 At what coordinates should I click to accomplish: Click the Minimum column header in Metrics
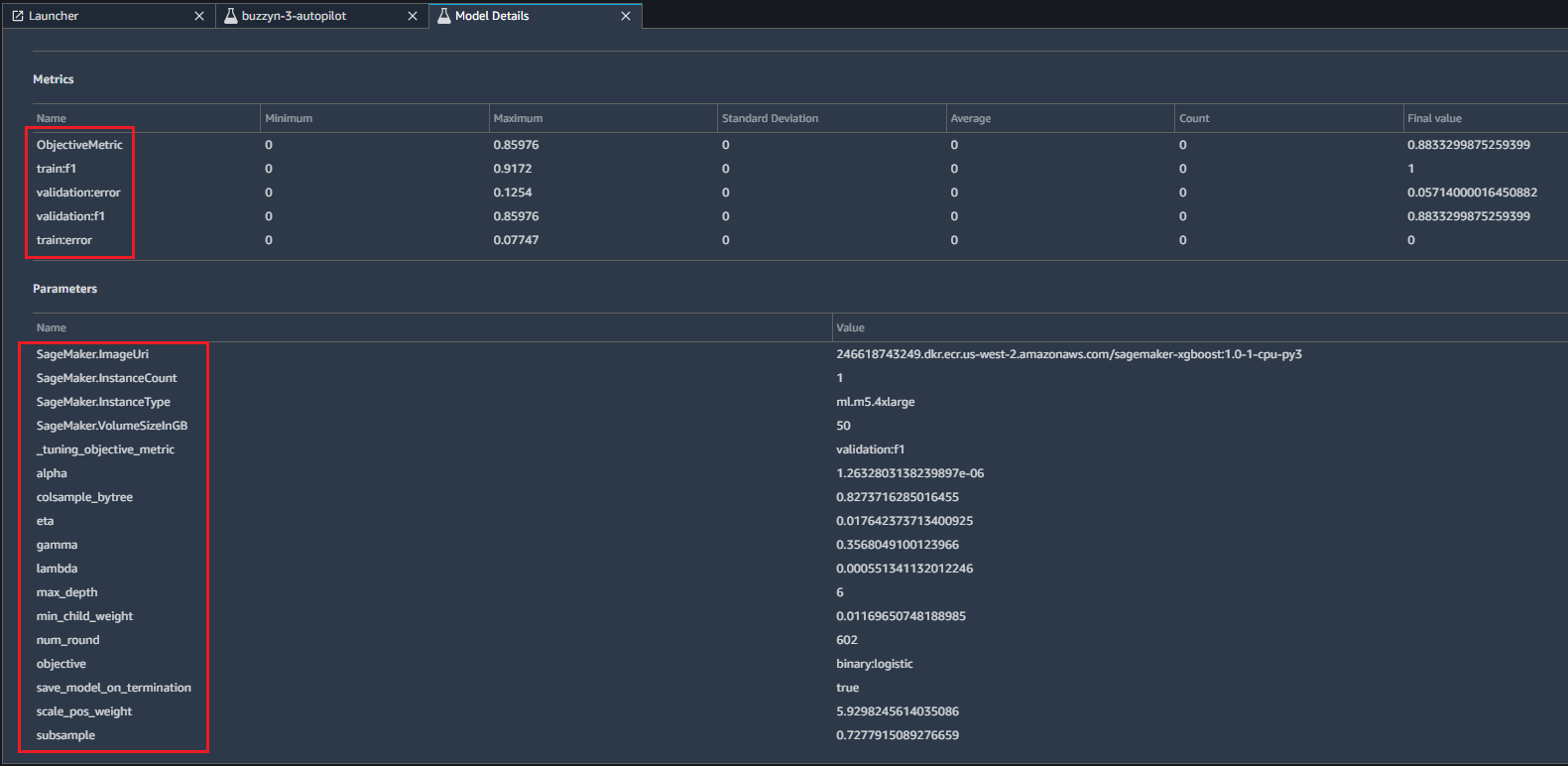[x=289, y=118]
